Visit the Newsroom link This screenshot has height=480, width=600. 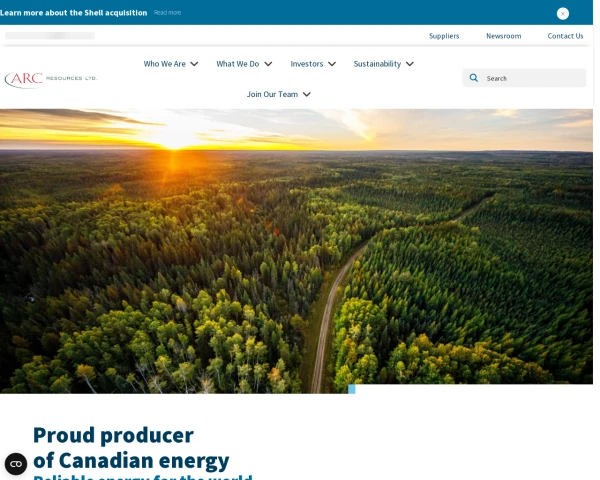(x=504, y=36)
